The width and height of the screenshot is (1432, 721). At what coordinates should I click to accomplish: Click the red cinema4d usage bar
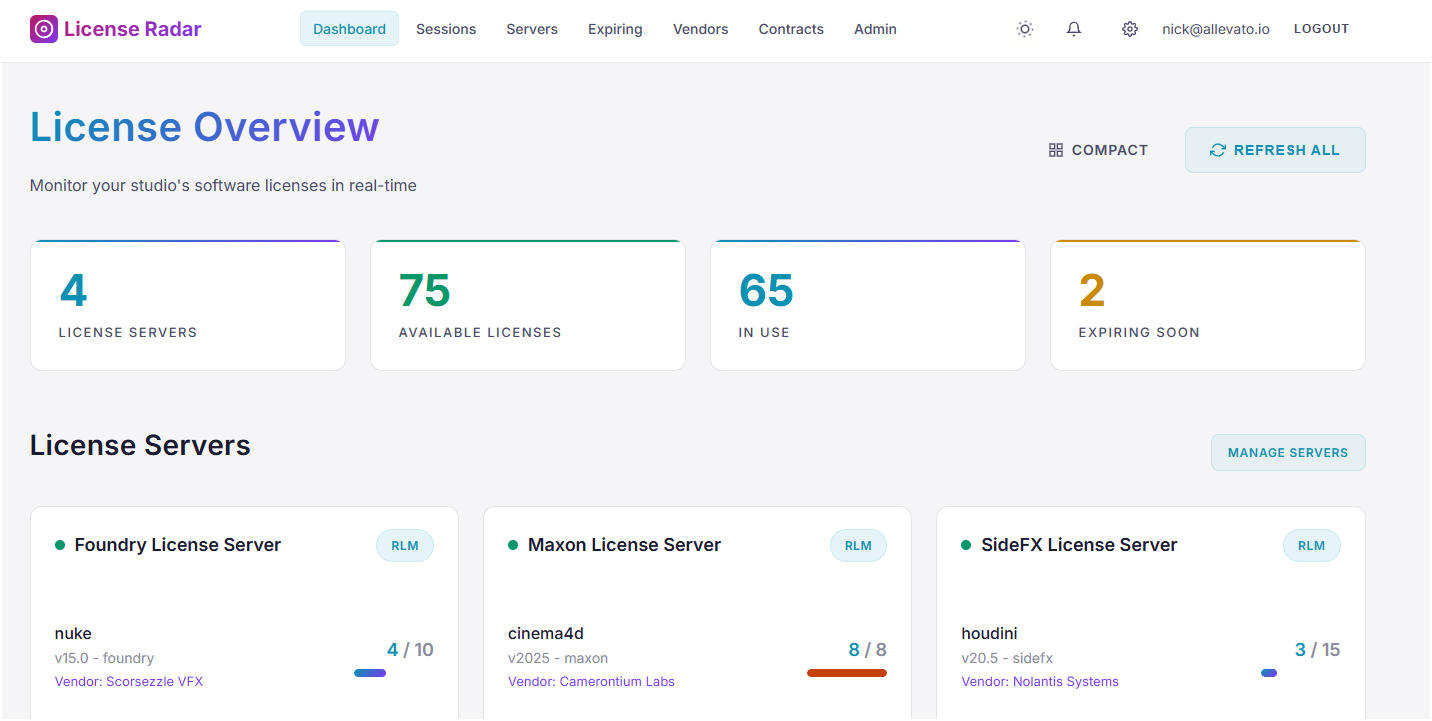coord(846,673)
